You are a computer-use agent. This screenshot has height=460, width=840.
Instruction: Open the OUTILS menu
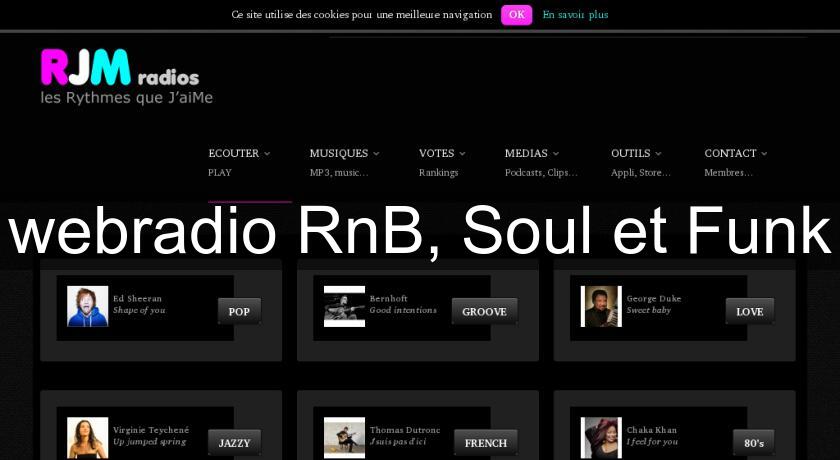pyautogui.click(x=631, y=153)
